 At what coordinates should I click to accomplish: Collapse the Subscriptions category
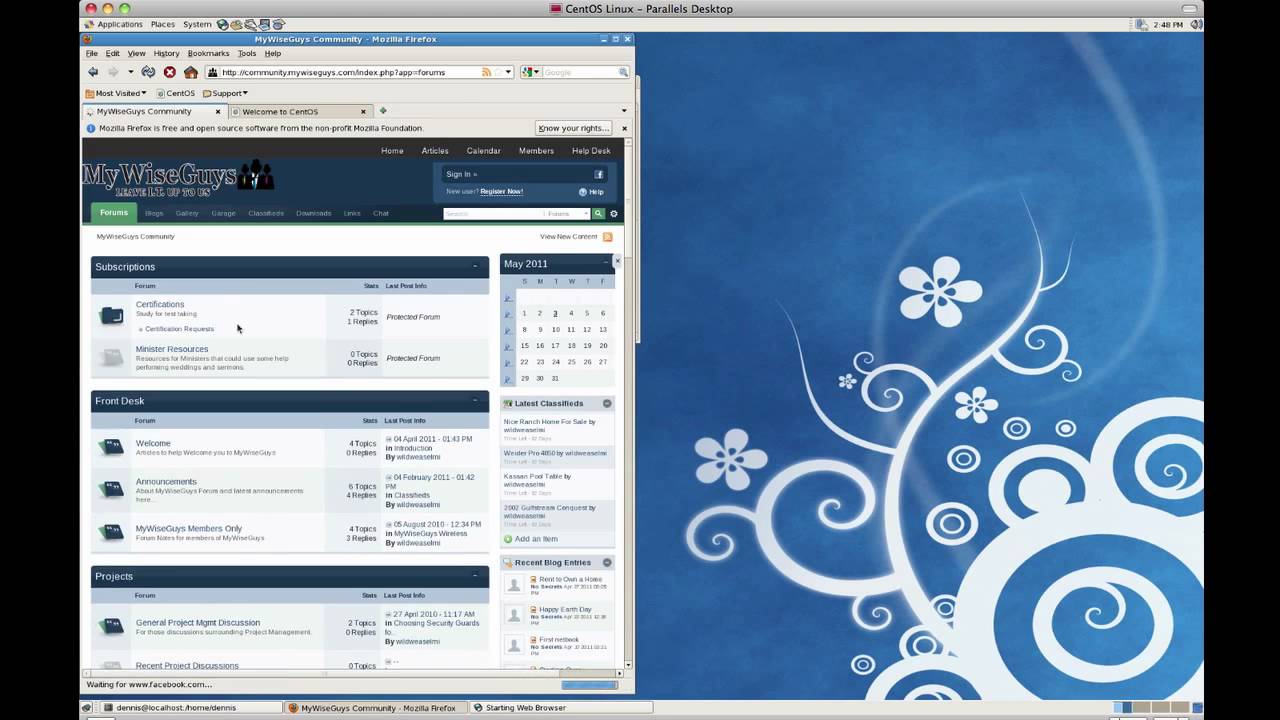coord(475,266)
